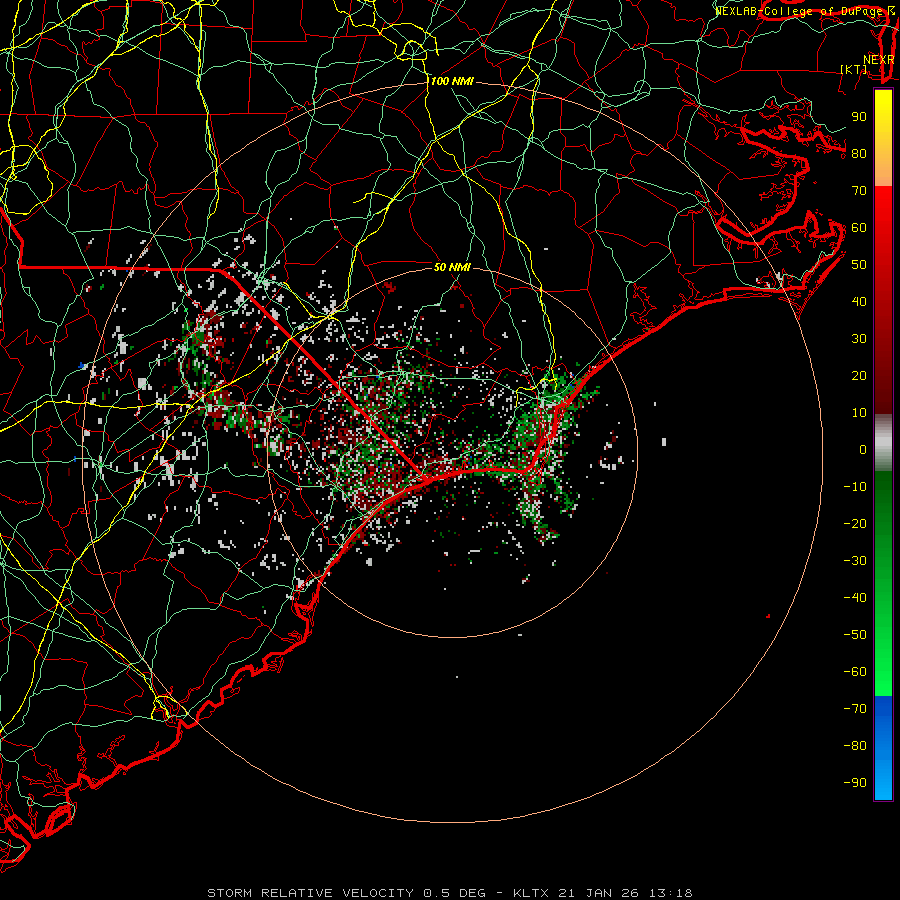
Task: Click the -10 value on velocity scale
Action: (855, 487)
